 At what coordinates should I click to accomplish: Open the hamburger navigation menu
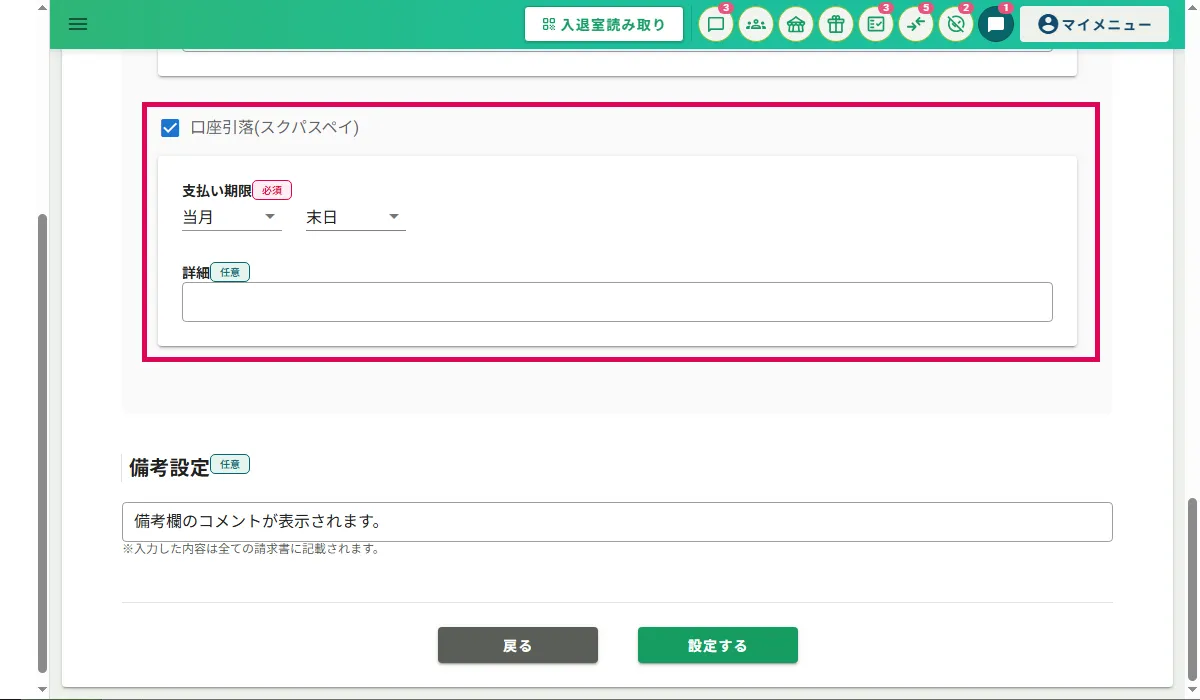(x=78, y=24)
